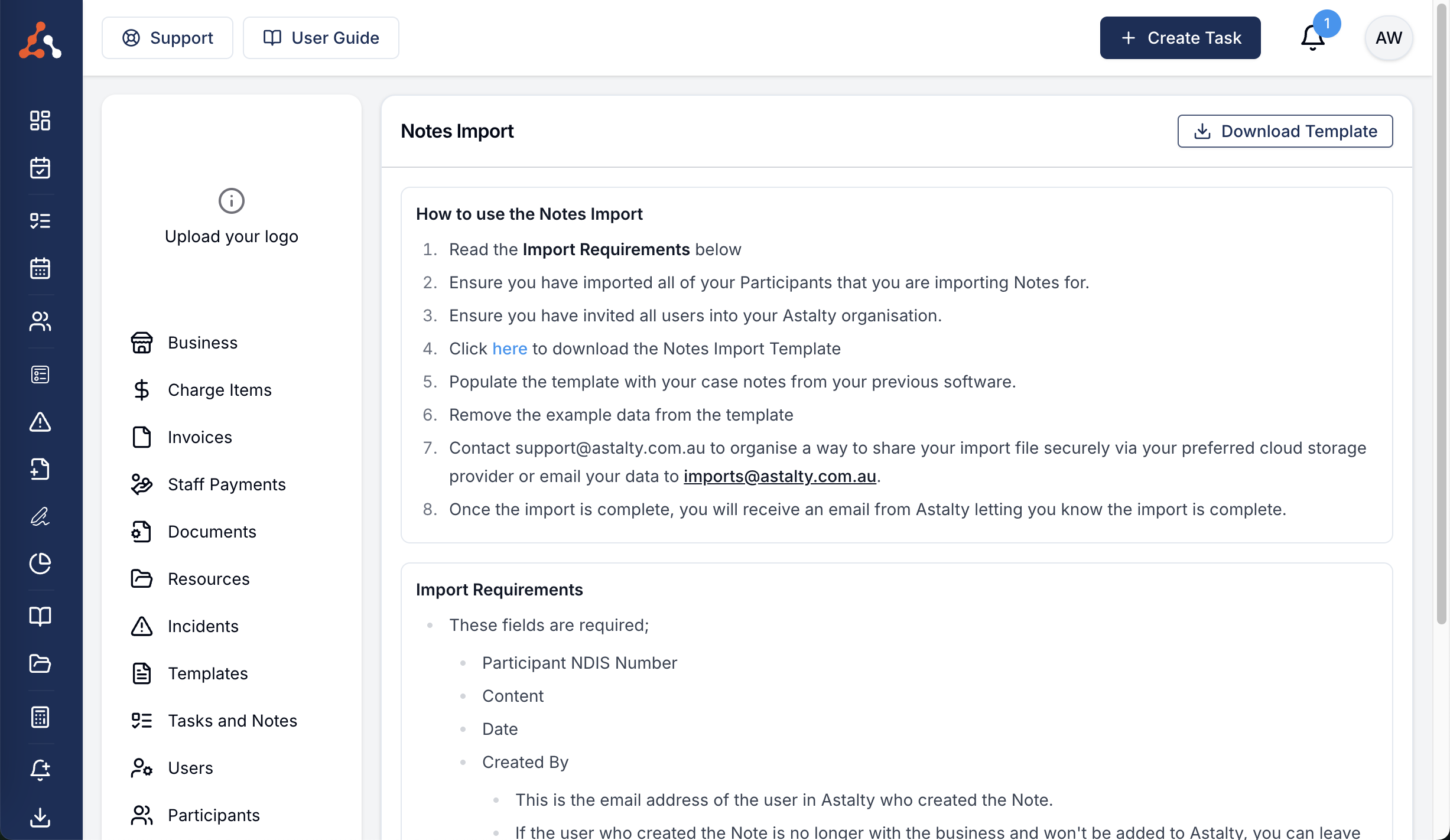Go to Tasks and Notes settings

pyautogui.click(x=232, y=721)
